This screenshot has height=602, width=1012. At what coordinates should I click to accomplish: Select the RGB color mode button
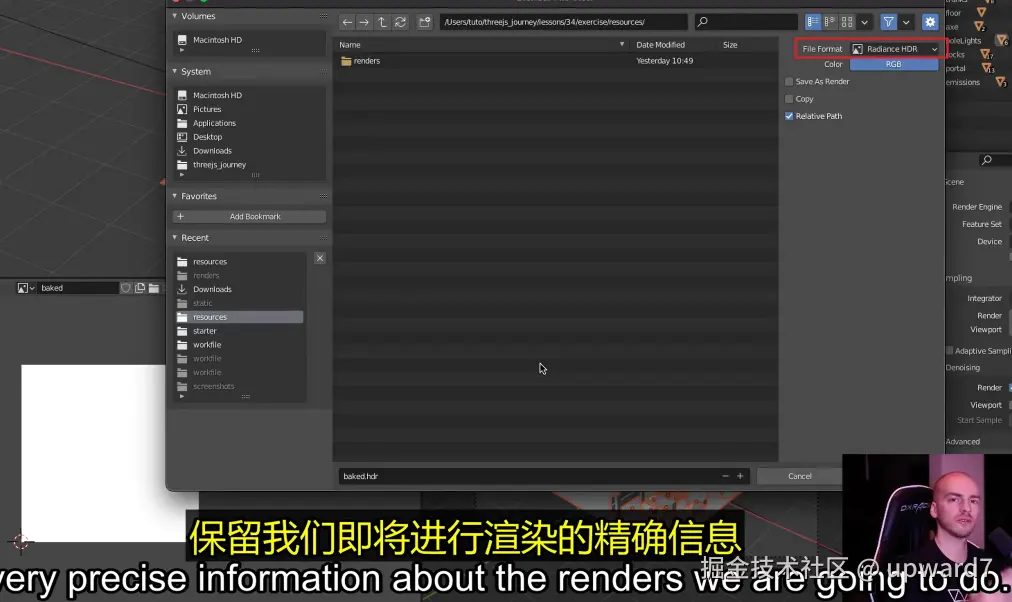pos(894,65)
